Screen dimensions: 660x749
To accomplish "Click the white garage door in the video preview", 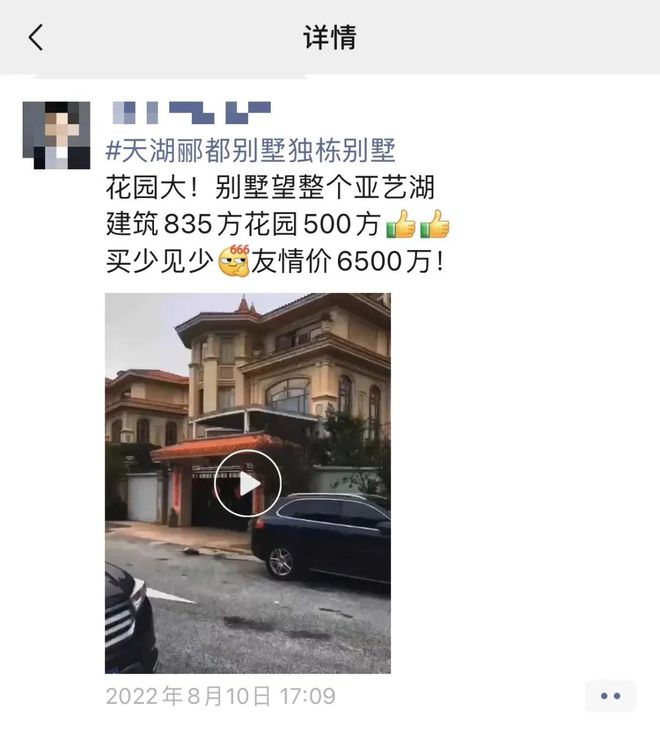I will pos(142,497).
